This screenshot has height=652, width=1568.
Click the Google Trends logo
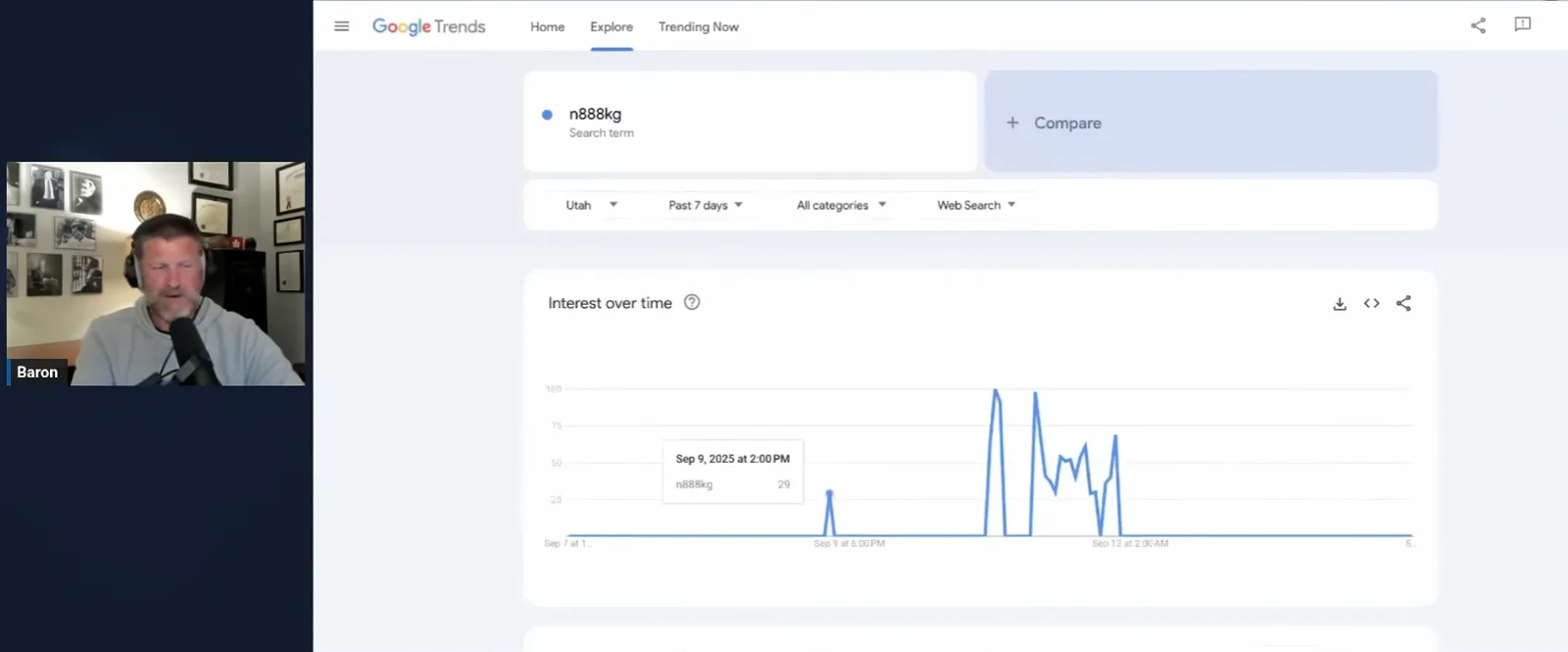coord(428,26)
